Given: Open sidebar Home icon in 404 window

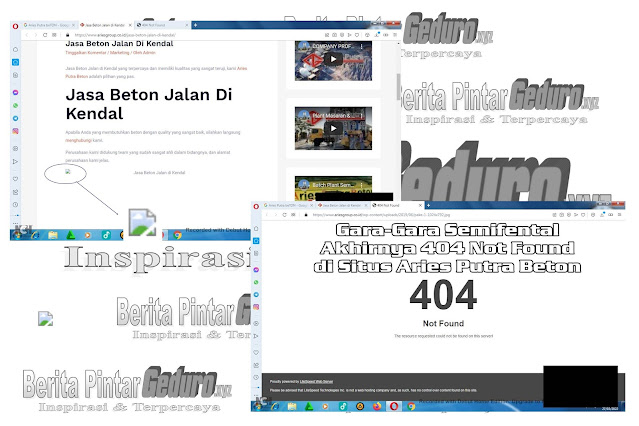Looking at the screenshot, I should click(x=256, y=229).
